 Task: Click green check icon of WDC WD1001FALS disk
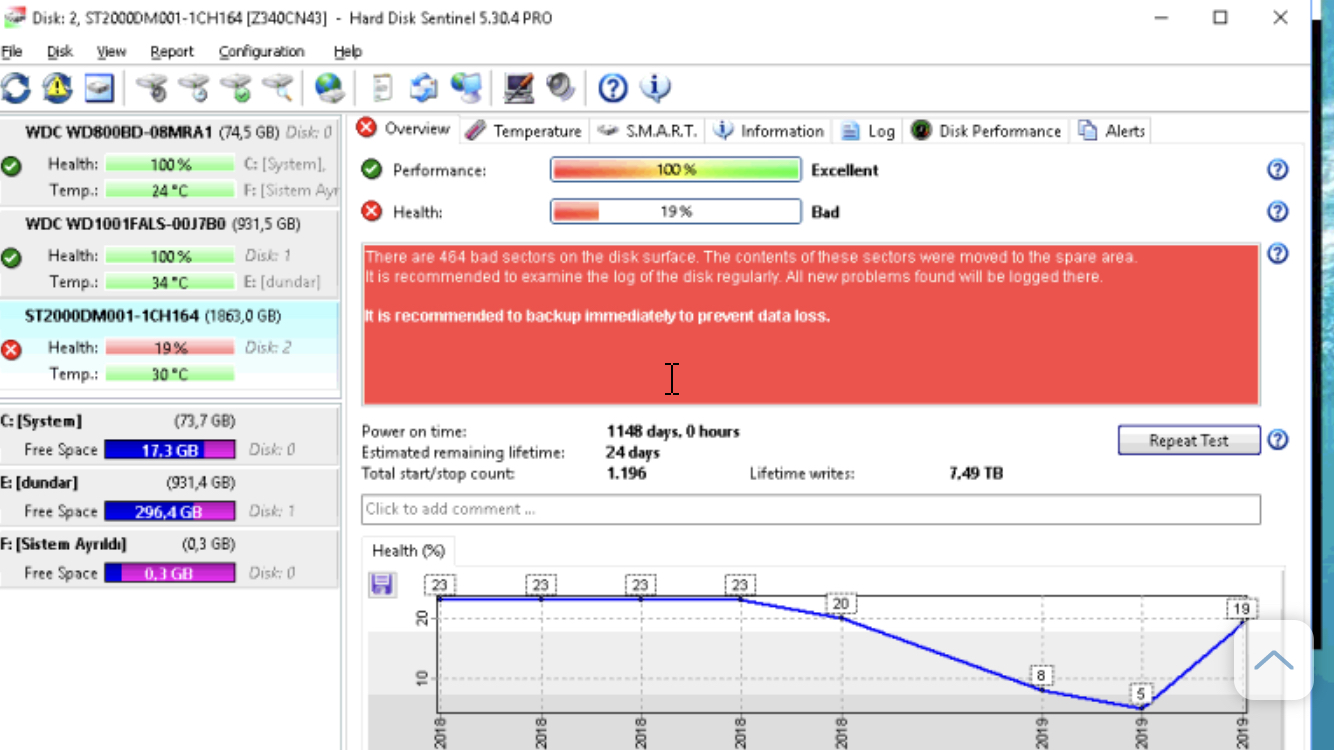pos(11,258)
